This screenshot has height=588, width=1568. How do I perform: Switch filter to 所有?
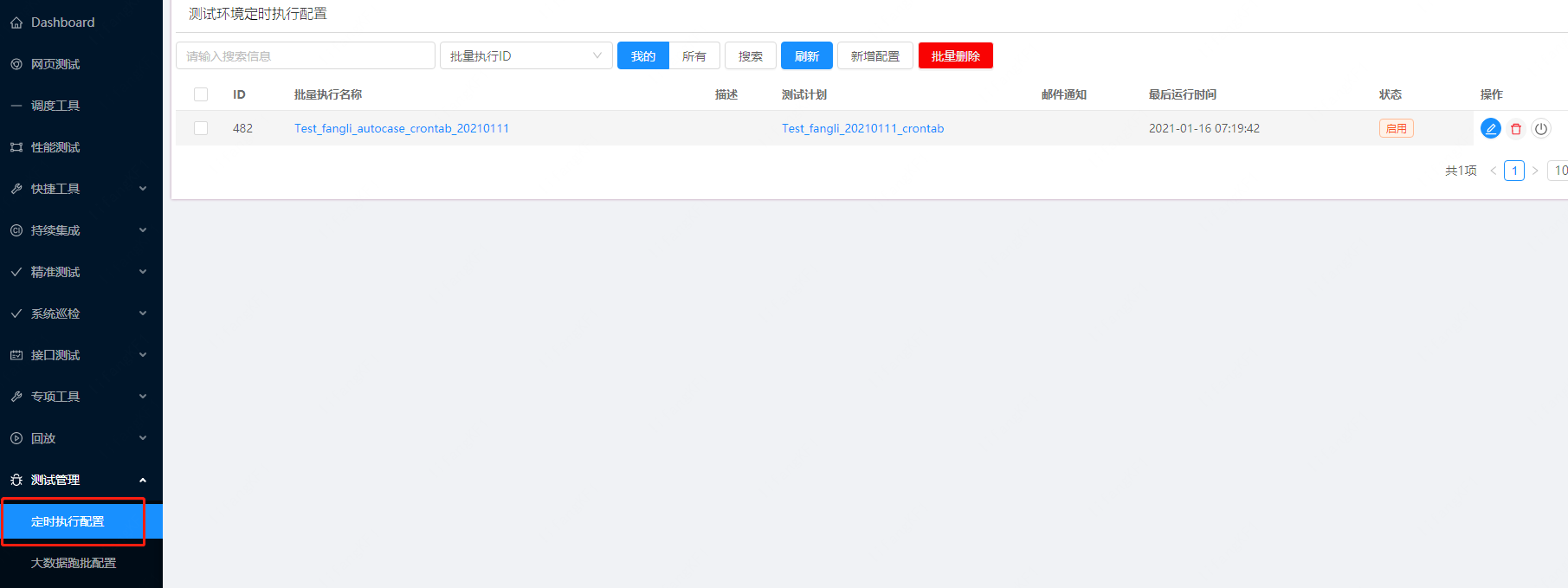click(x=694, y=55)
